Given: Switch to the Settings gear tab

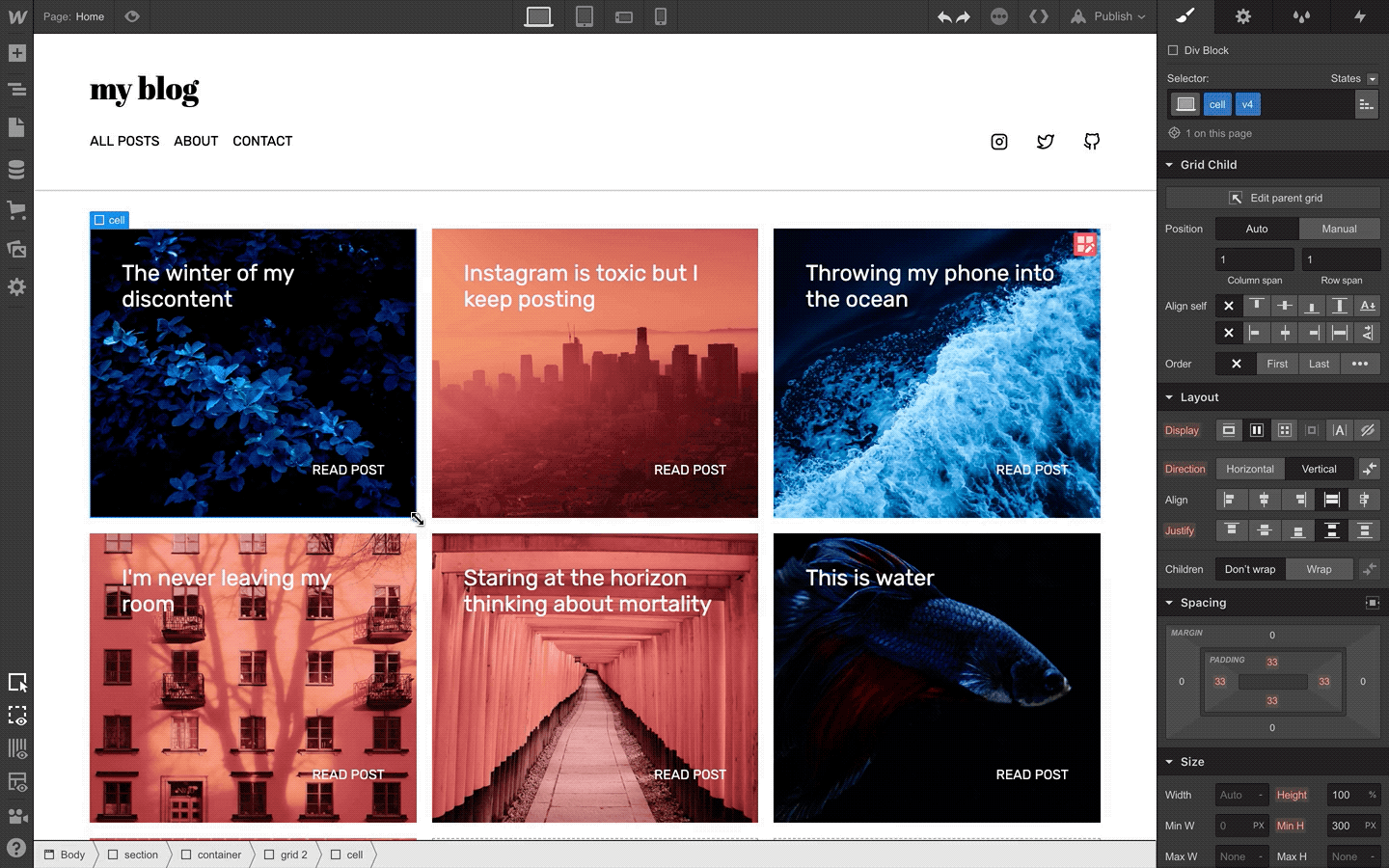Looking at the screenshot, I should coord(1243,16).
